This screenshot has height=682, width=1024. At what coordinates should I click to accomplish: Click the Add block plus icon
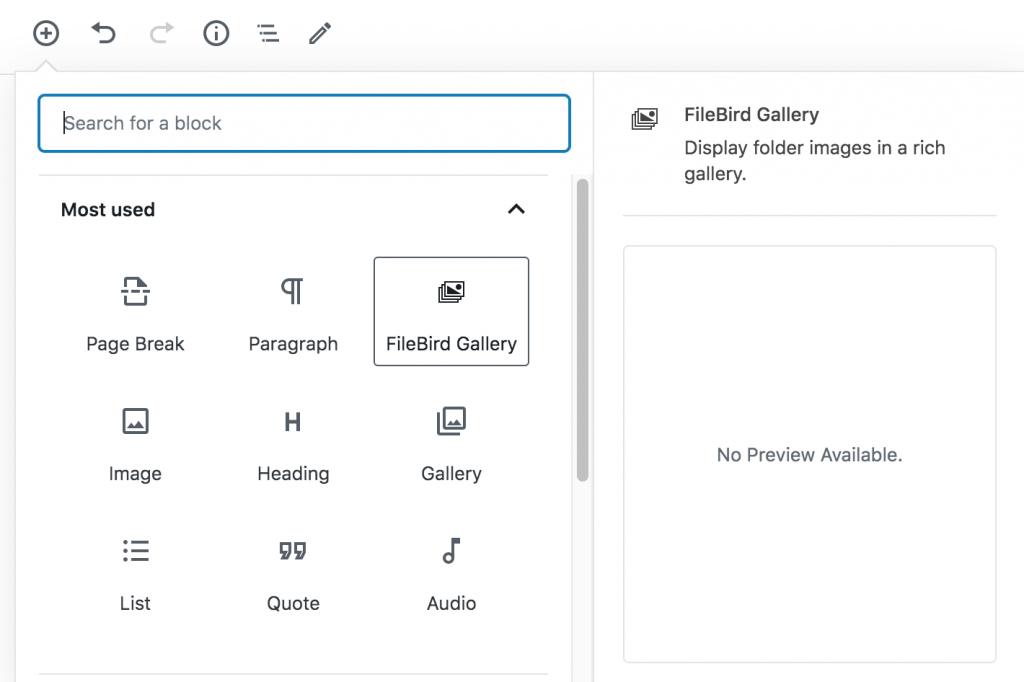pyautogui.click(x=46, y=33)
